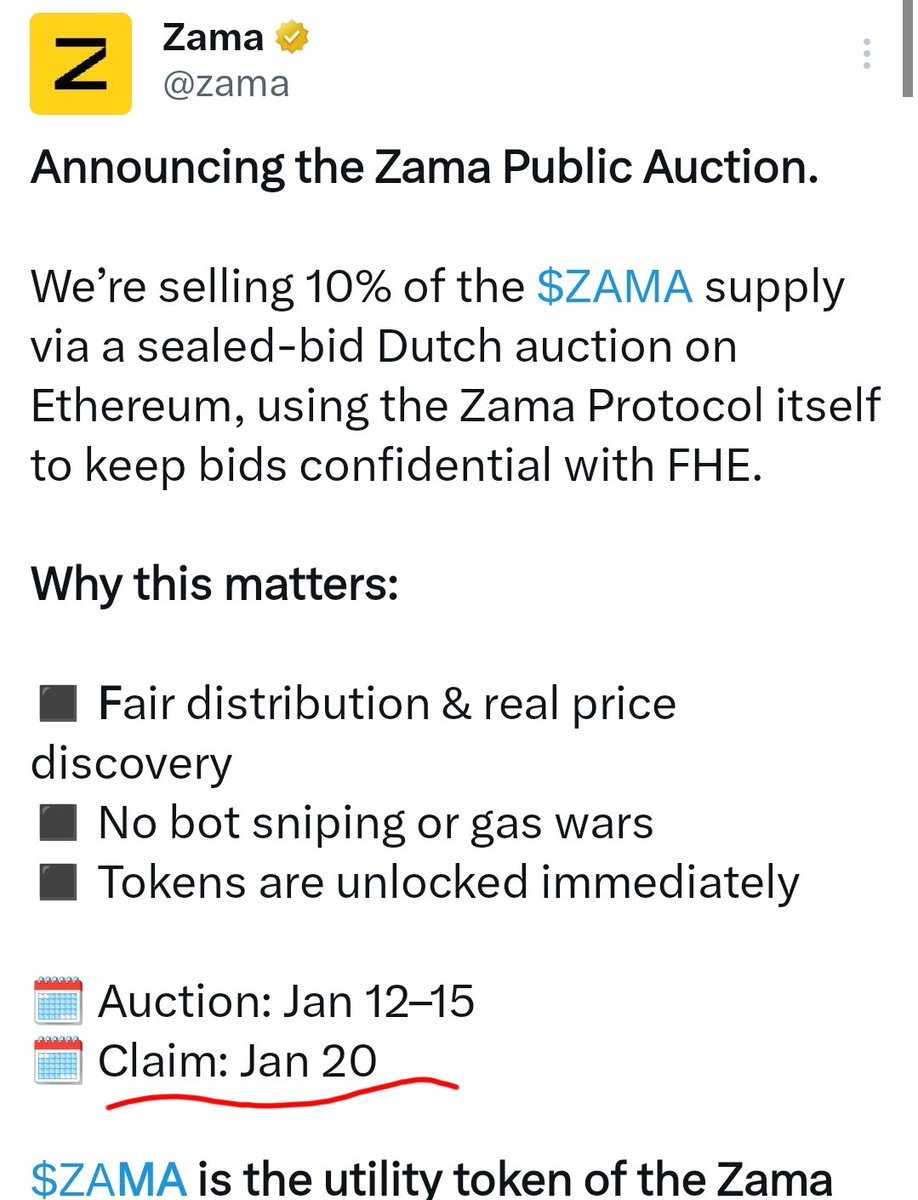Open the @zama handle link

(225, 84)
